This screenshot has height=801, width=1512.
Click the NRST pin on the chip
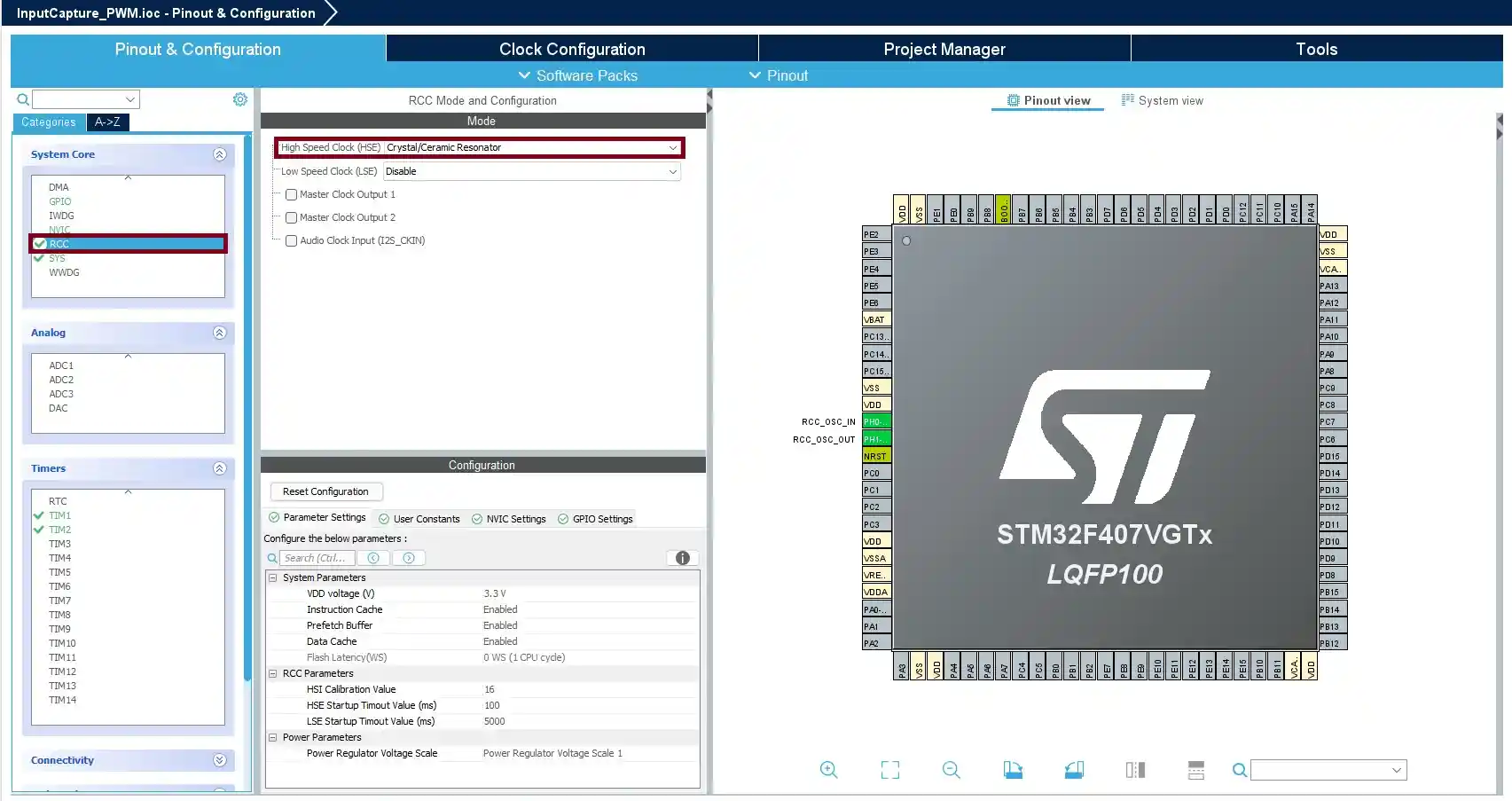[x=876, y=456]
